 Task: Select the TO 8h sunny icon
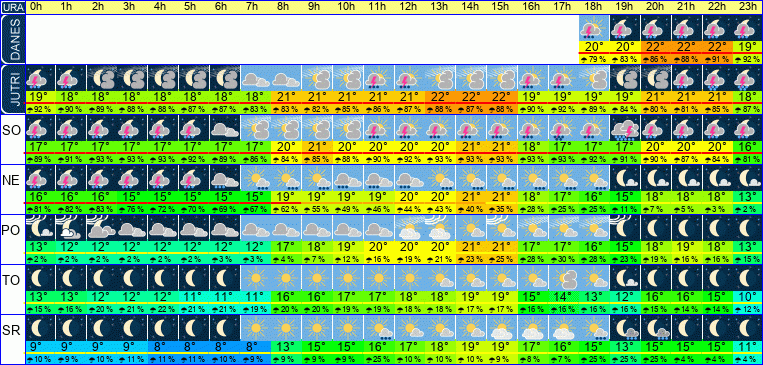tap(286, 277)
